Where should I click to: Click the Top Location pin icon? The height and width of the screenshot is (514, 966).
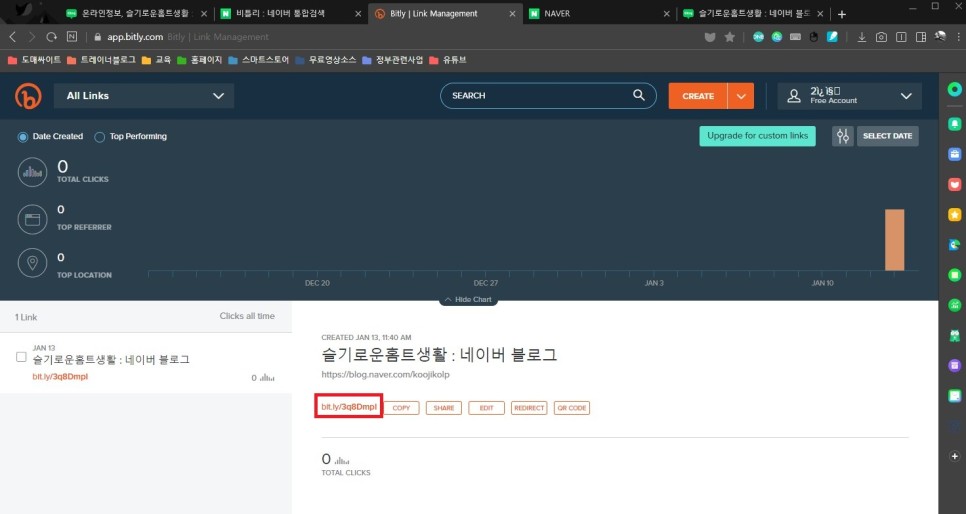(x=32, y=263)
